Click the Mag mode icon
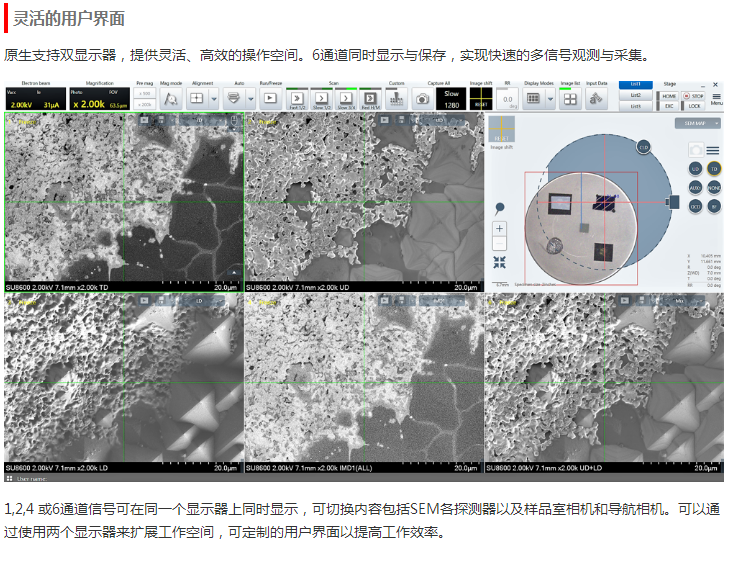Viewport: 731px width, 565px height. click(x=170, y=98)
